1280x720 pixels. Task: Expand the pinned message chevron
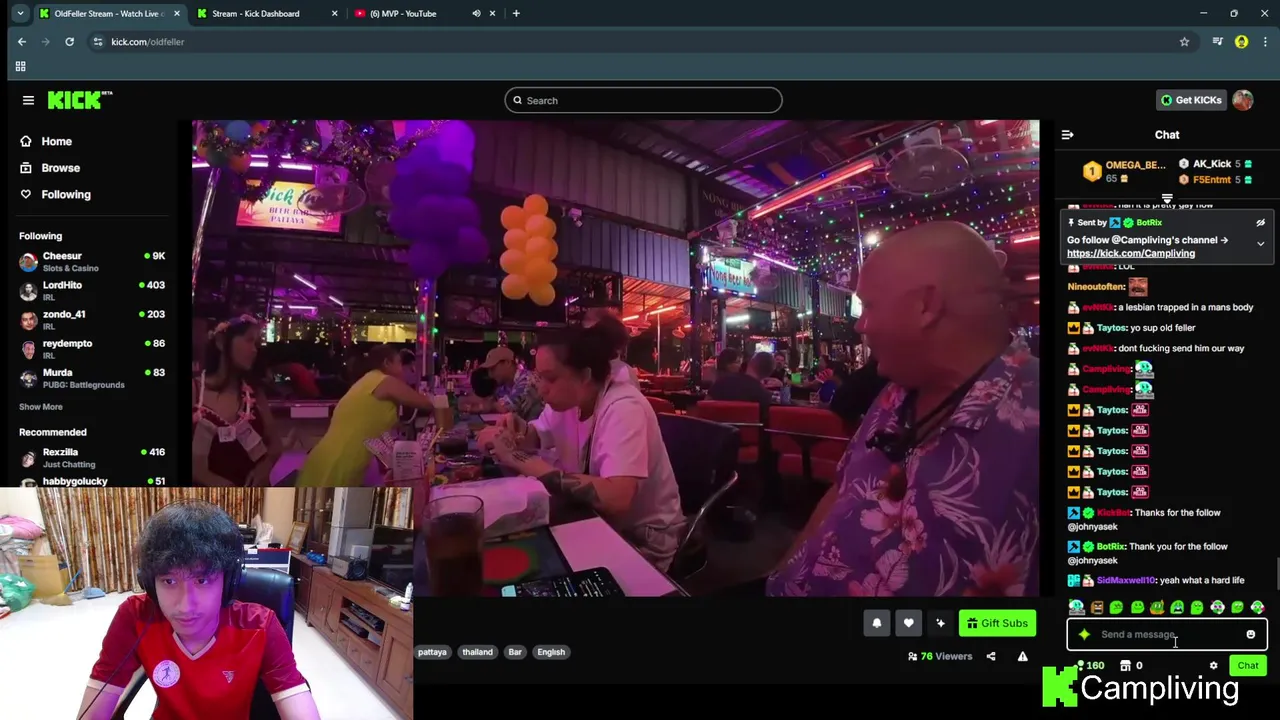1260,244
